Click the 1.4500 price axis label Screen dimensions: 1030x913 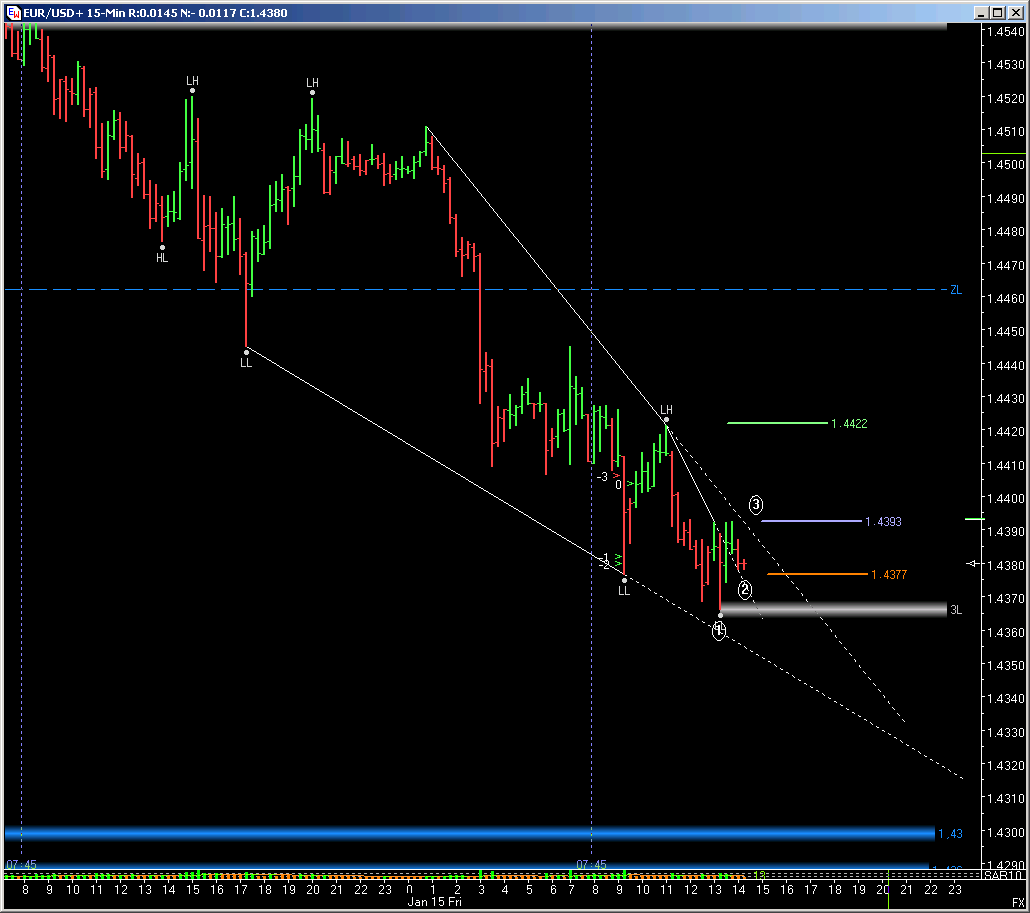(x=1006, y=165)
